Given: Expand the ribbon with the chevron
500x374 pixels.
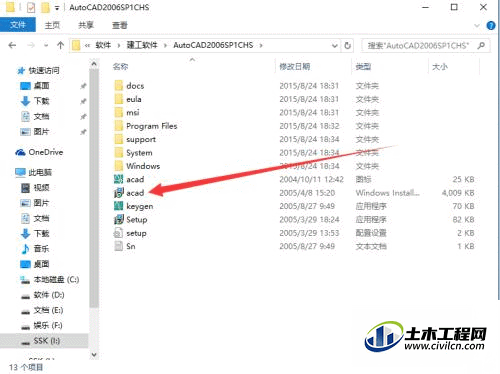Looking at the screenshot, I should coord(477,26).
